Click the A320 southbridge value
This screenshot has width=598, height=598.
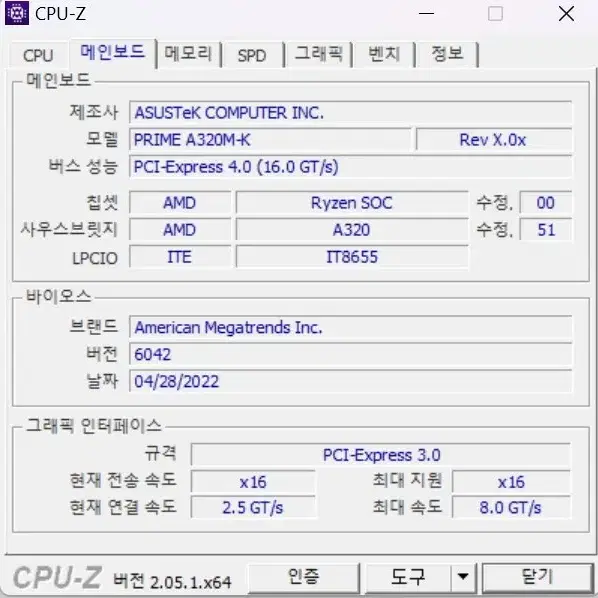pyautogui.click(x=352, y=230)
